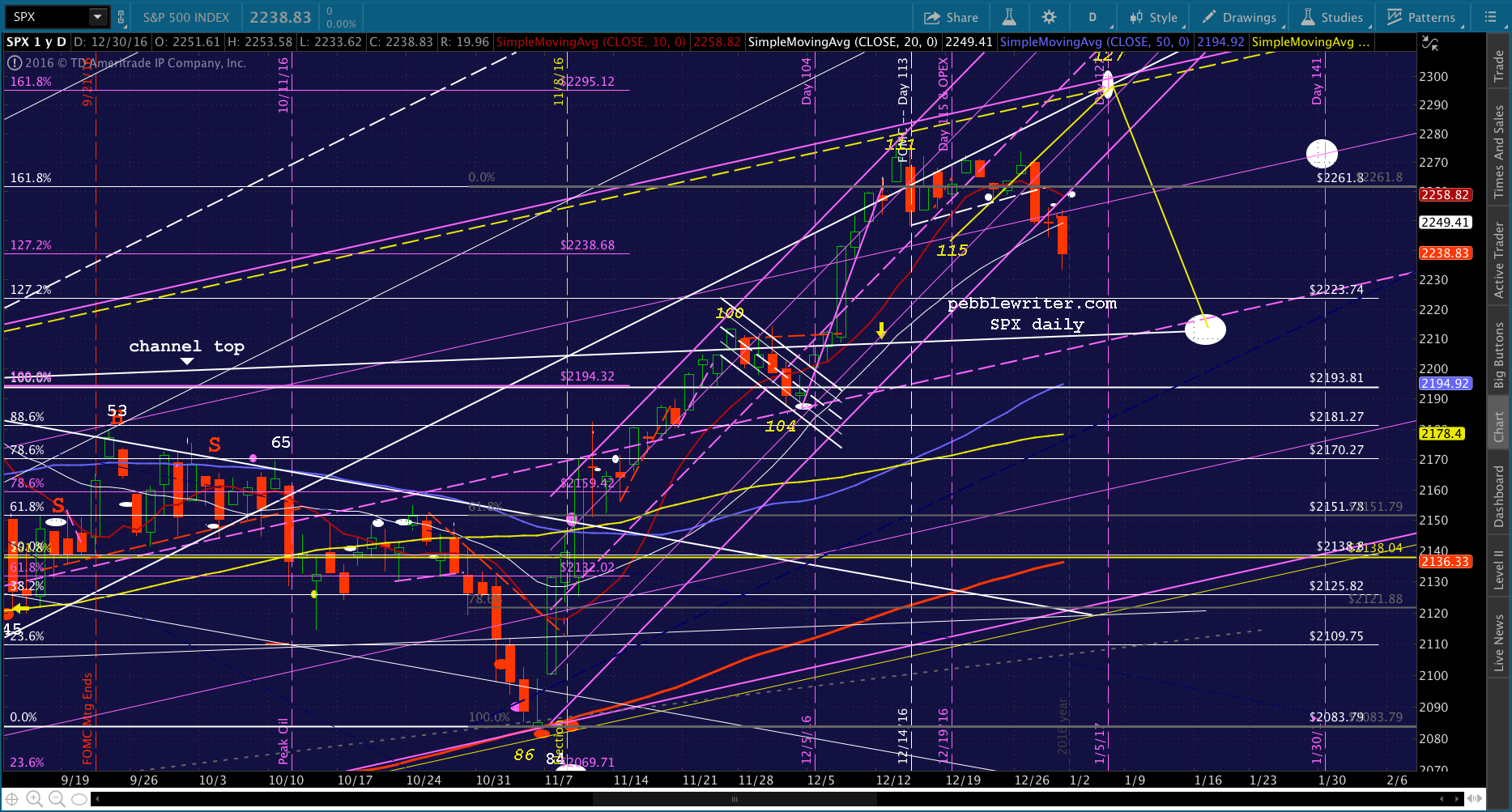This screenshot has width=1512, height=812.
Task: Click the scroll-right arrow at the scrollbar's right end
Action: [1457, 799]
